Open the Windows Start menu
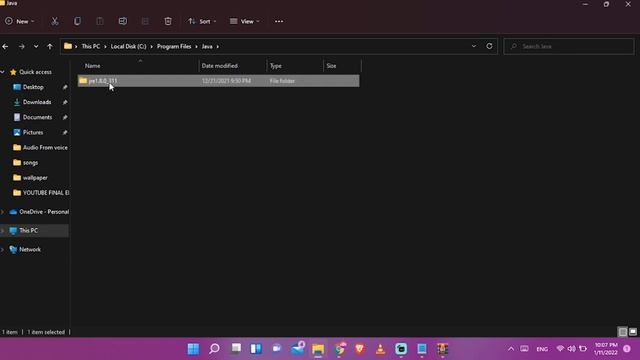Image resolution: width=640 pixels, height=360 pixels. coord(193,349)
